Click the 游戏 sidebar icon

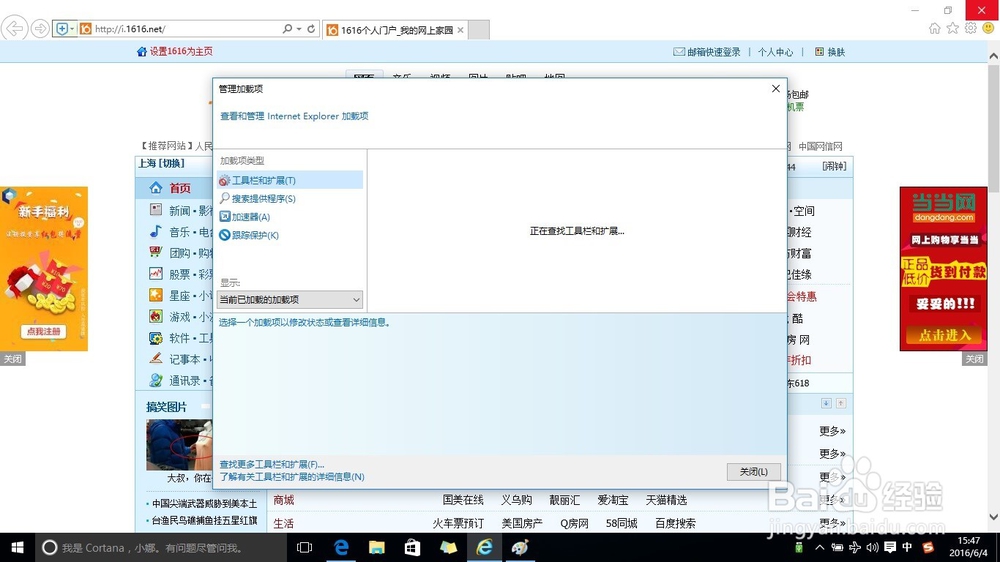tap(156, 316)
